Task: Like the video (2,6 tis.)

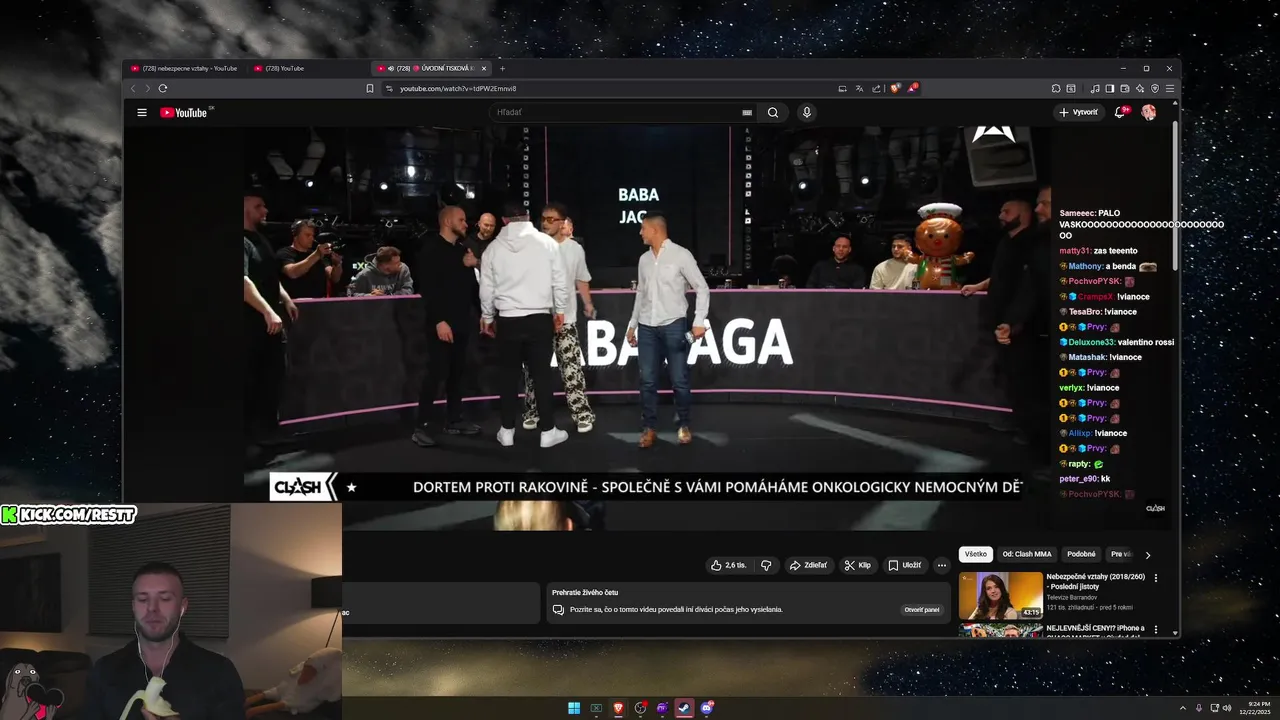Action: point(729,565)
